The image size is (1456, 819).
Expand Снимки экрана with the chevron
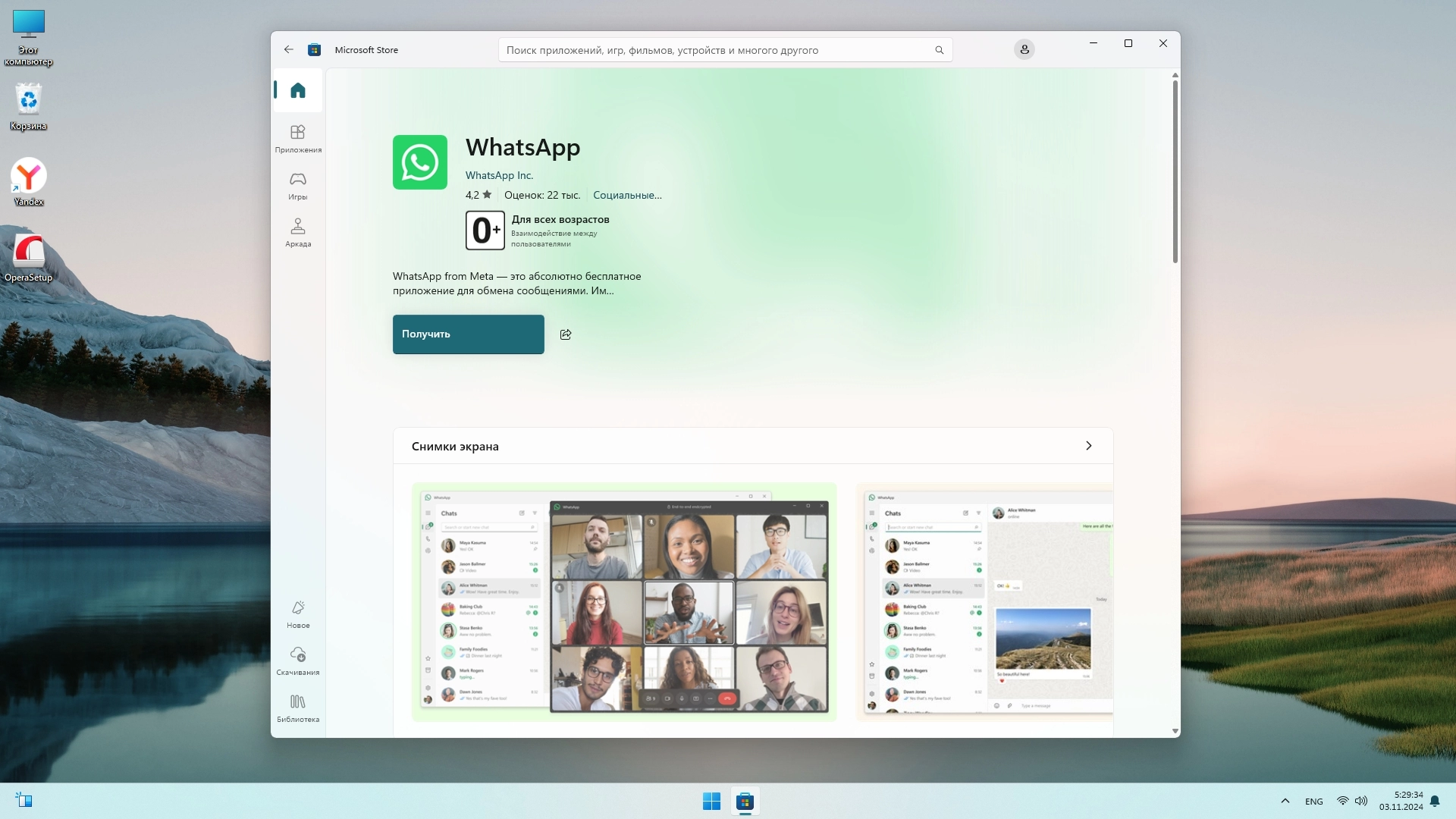click(x=1089, y=446)
